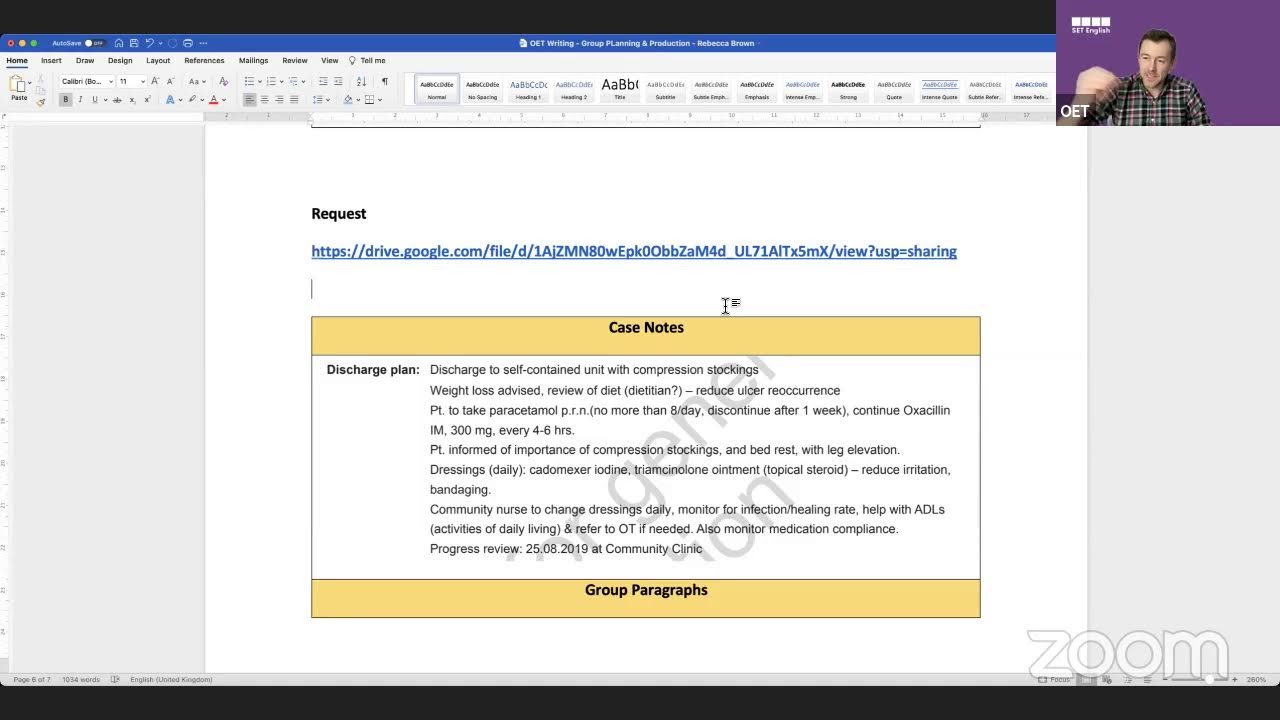Decrease font size with the small A
1280x720 pixels.
pos(170,81)
